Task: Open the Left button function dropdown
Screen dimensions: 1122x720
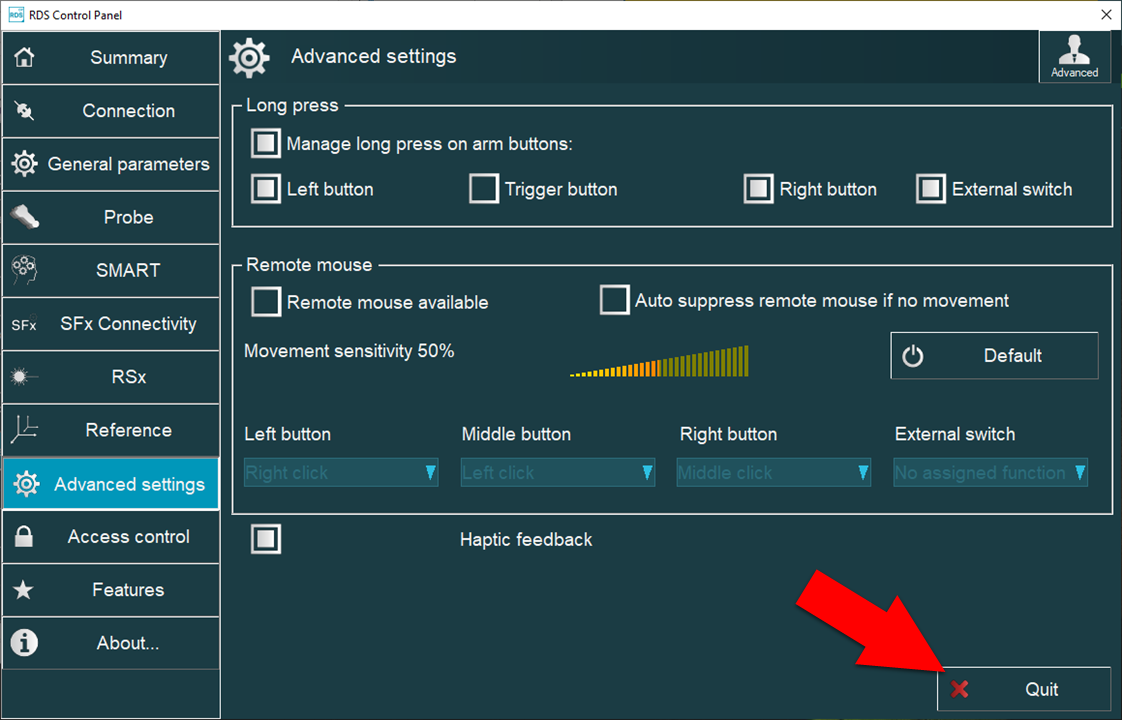Action: tap(341, 473)
